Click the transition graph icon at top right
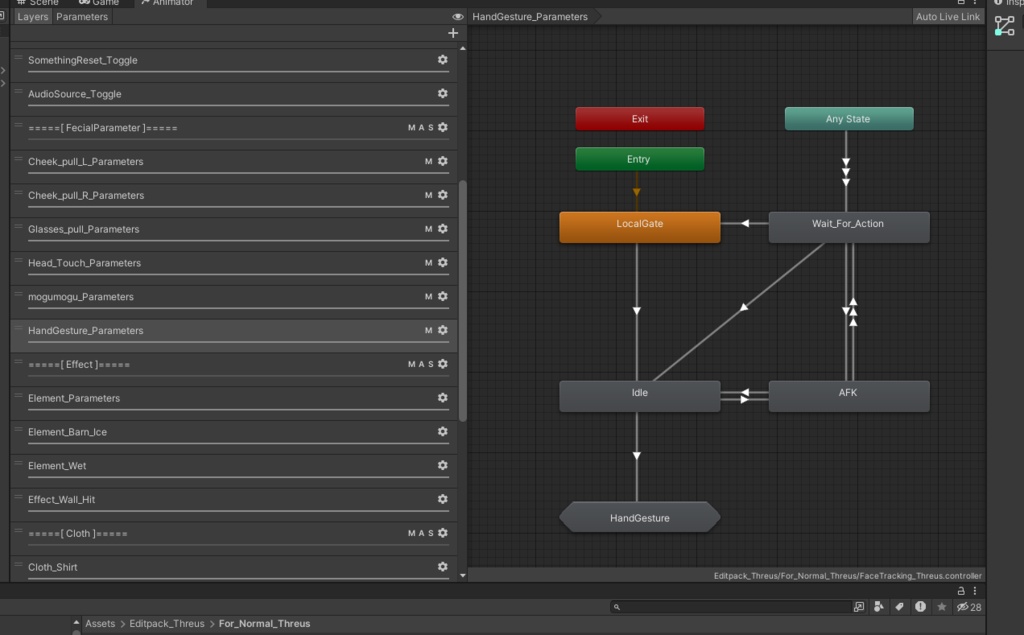Image resolution: width=1024 pixels, height=635 pixels. [x=1004, y=26]
